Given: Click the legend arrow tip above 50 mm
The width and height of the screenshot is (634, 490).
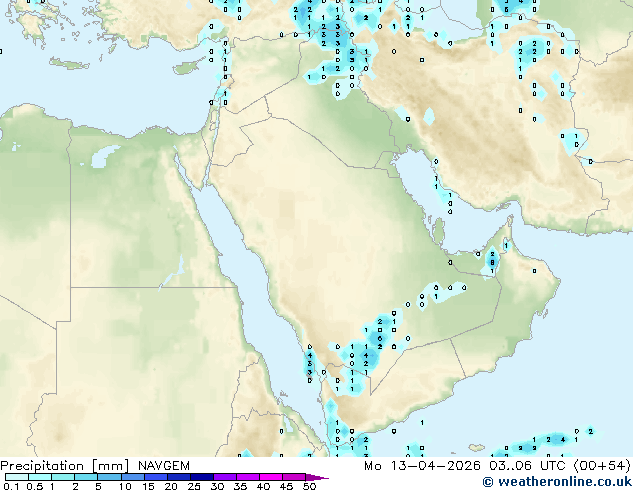Looking at the screenshot, I should pos(317,477).
